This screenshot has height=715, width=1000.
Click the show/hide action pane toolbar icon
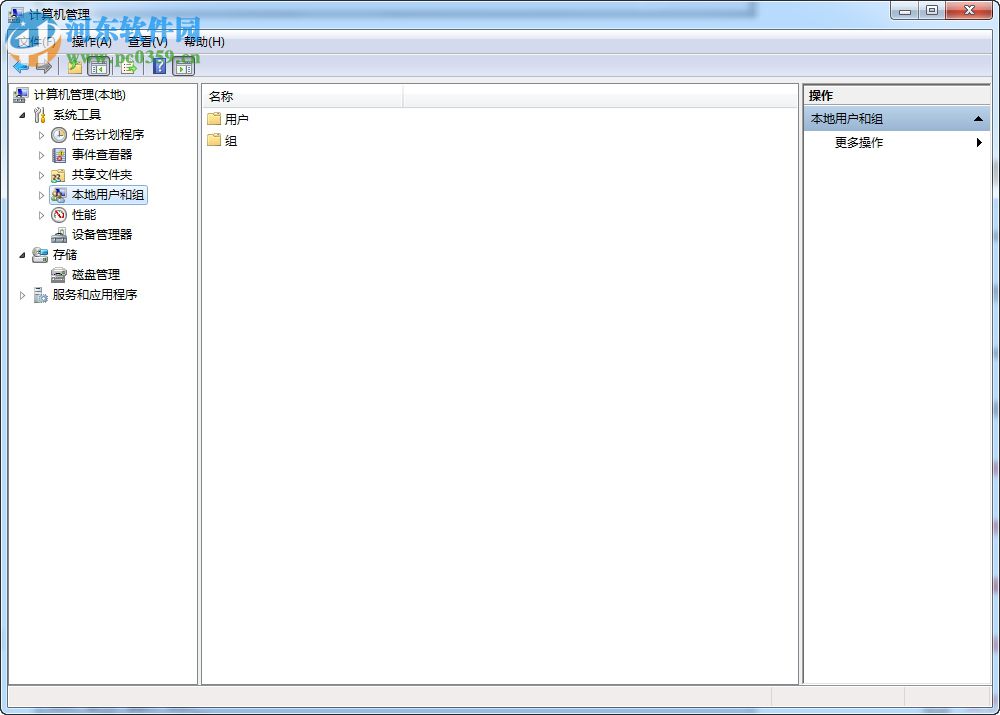tap(185, 66)
